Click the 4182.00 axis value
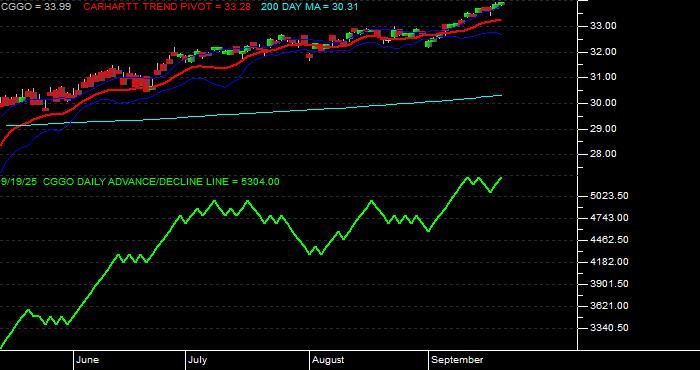This screenshot has width=700, height=370. [x=609, y=262]
